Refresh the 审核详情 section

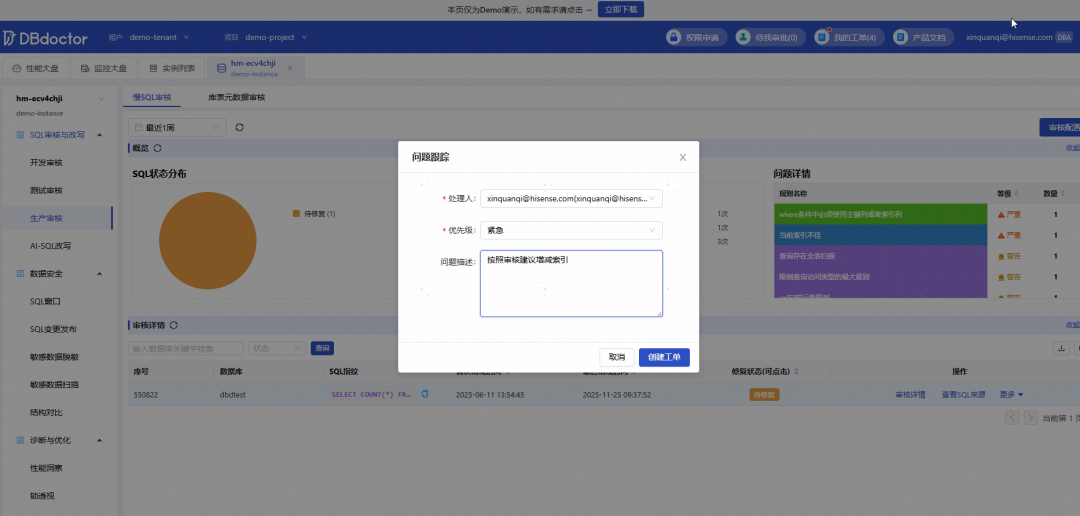point(174,325)
